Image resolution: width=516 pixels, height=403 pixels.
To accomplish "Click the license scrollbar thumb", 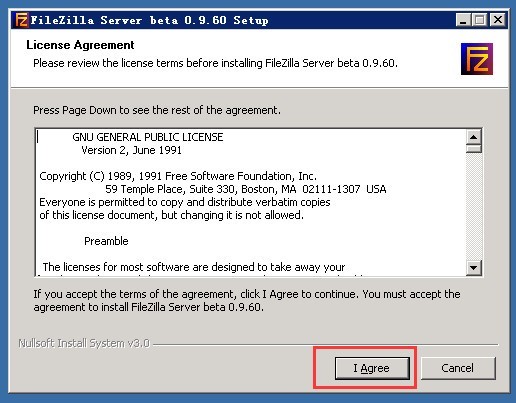I will pyautogui.click(x=474, y=149).
